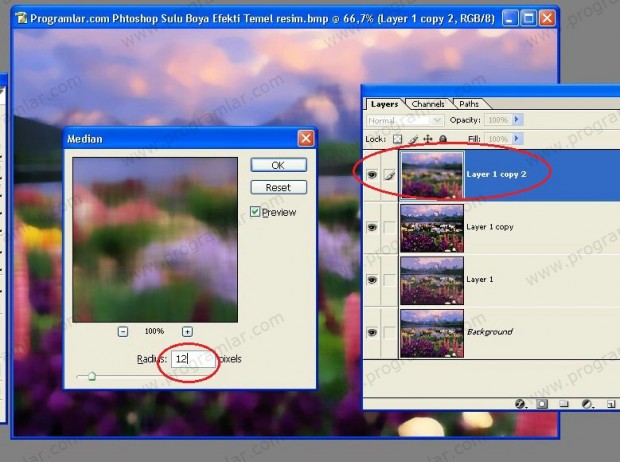Click the 'Lock:' label in Layers panel
The width and height of the screenshot is (620, 462).
click(x=376, y=139)
